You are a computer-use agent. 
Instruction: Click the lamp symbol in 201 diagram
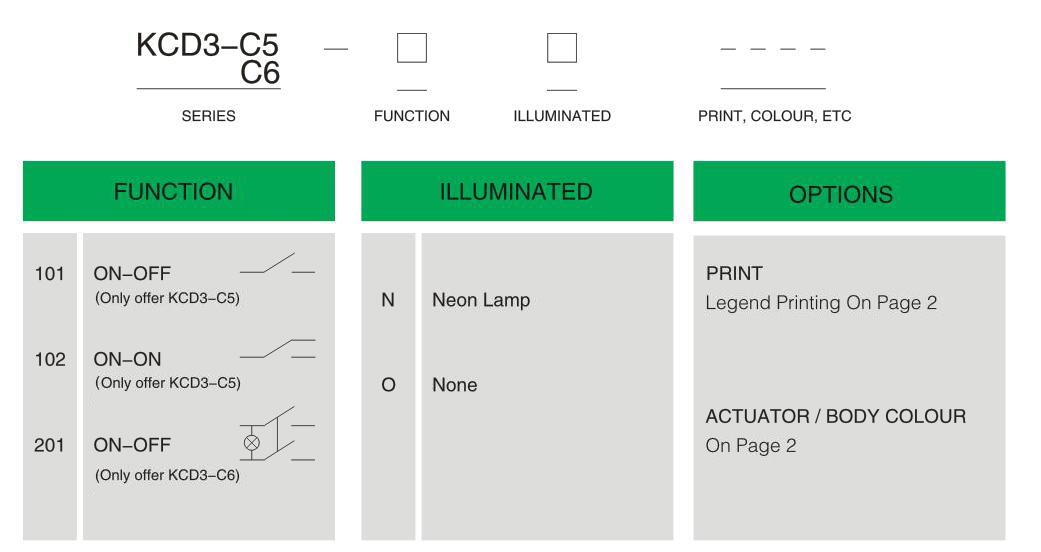coord(252,442)
